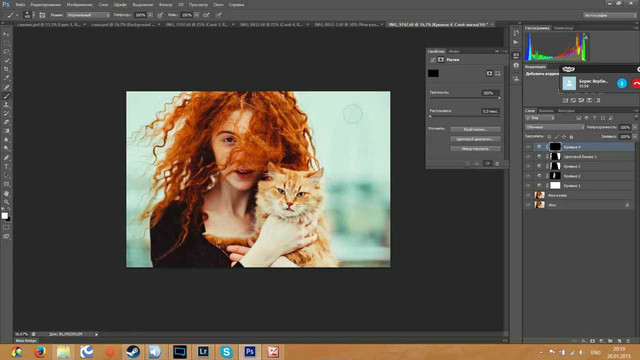Click the Инвертировать button
The image size is (640, 360).
[475, 149]
